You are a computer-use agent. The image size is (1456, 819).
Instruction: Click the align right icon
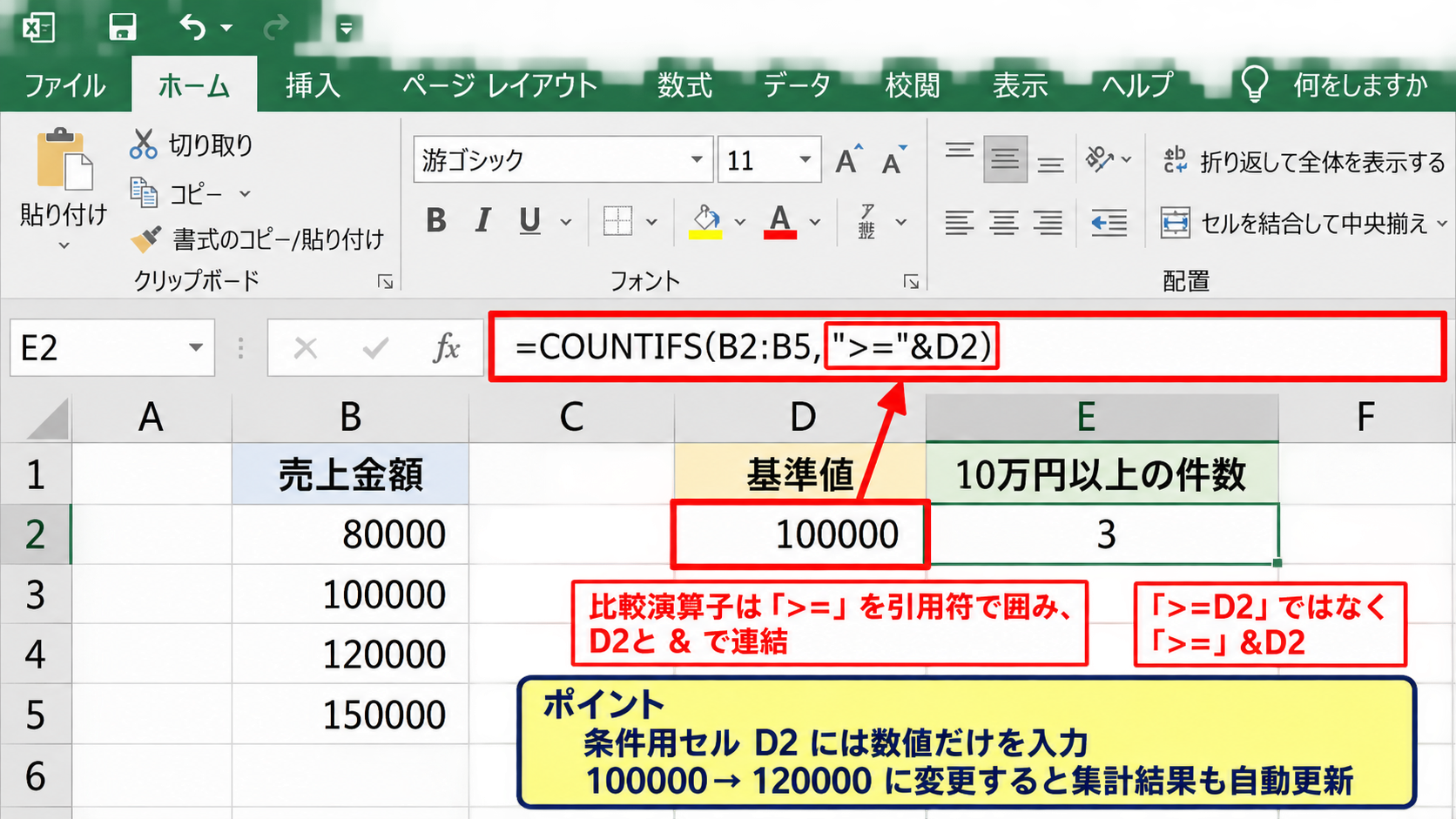point(1048,223)
